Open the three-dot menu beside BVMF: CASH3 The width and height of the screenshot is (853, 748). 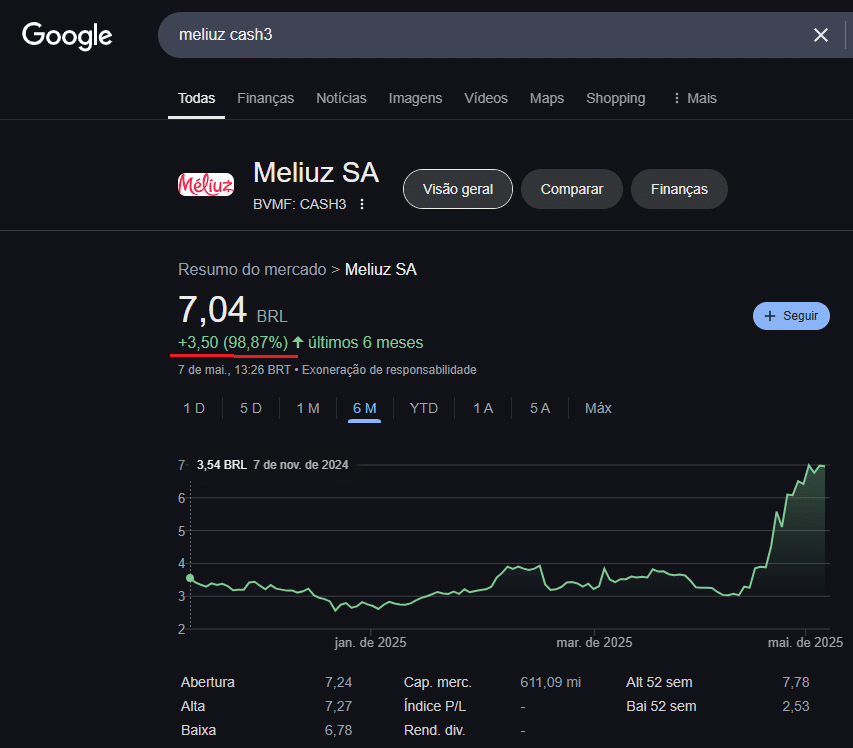point(362,204)
